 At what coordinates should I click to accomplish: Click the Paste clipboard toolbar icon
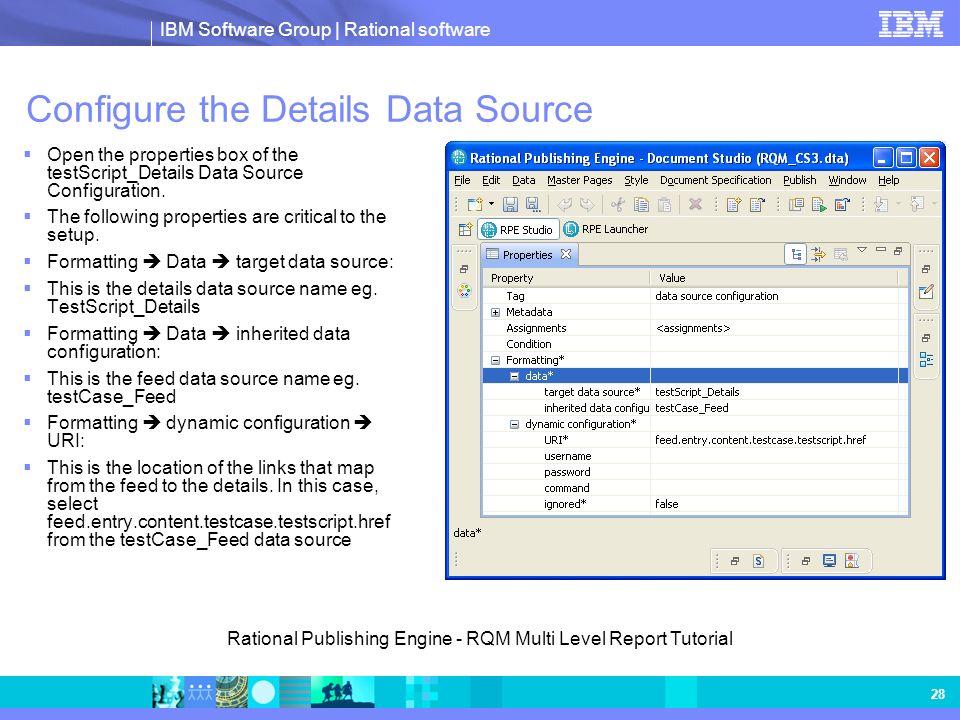click(664, 204)
